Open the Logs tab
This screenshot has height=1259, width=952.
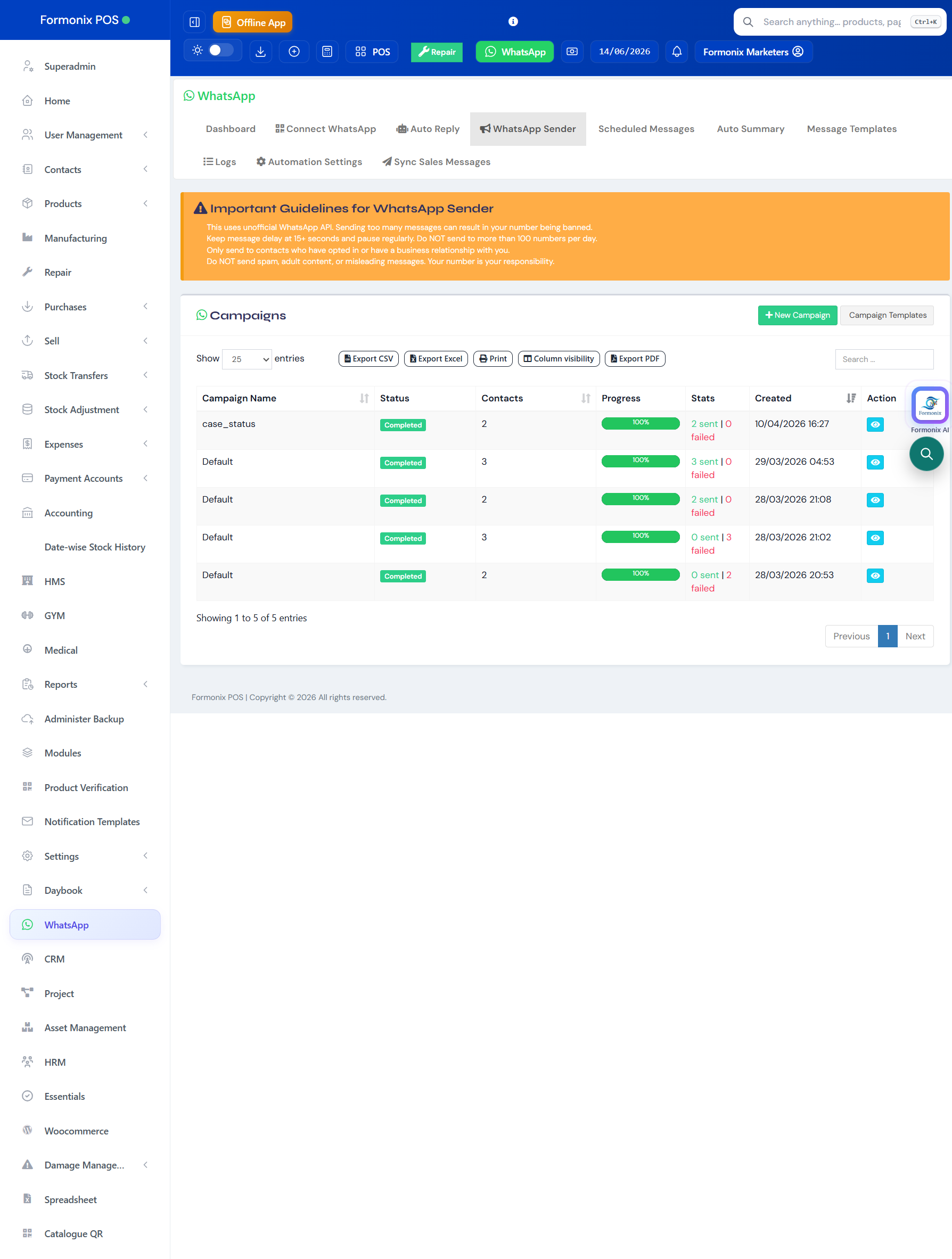click(219, 162)
